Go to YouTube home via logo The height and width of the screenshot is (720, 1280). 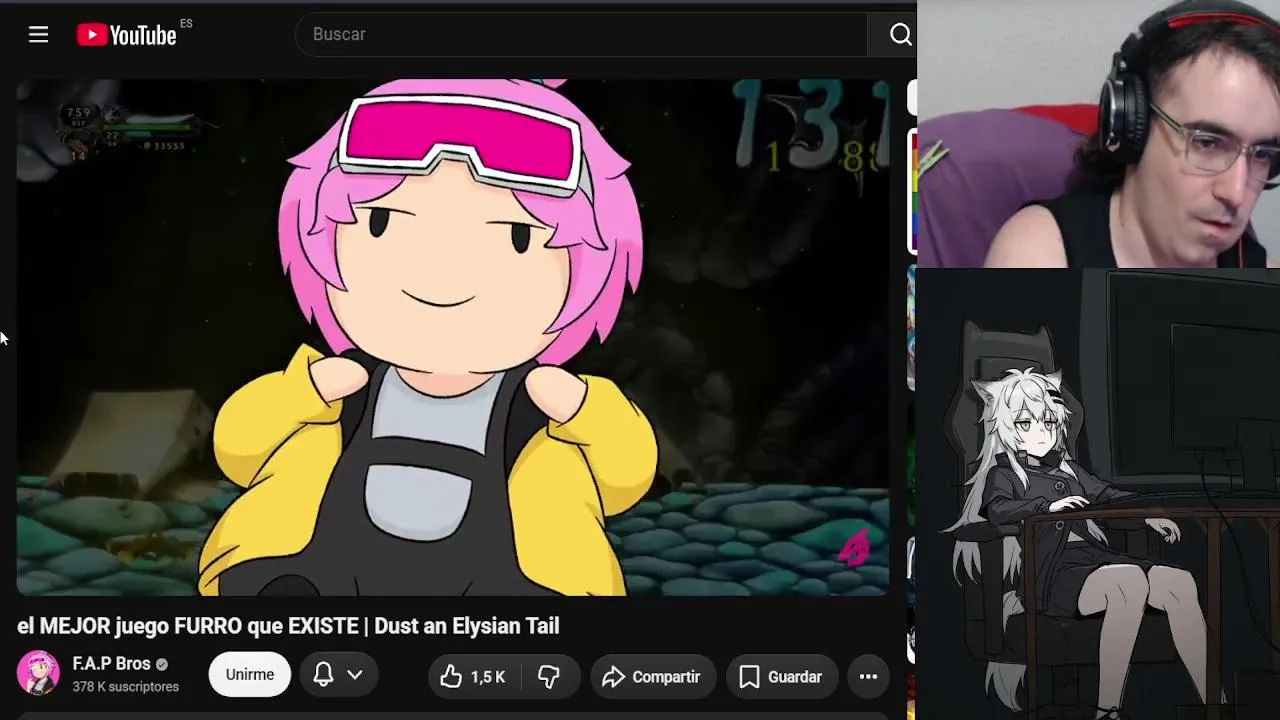coord(127,35)
